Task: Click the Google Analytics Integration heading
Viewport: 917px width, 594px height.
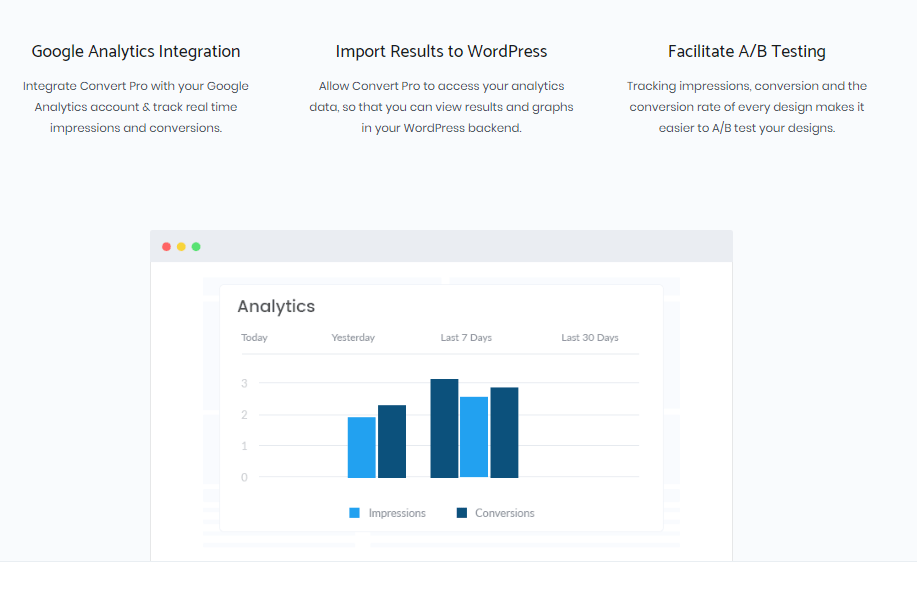Action: (136, 51)
